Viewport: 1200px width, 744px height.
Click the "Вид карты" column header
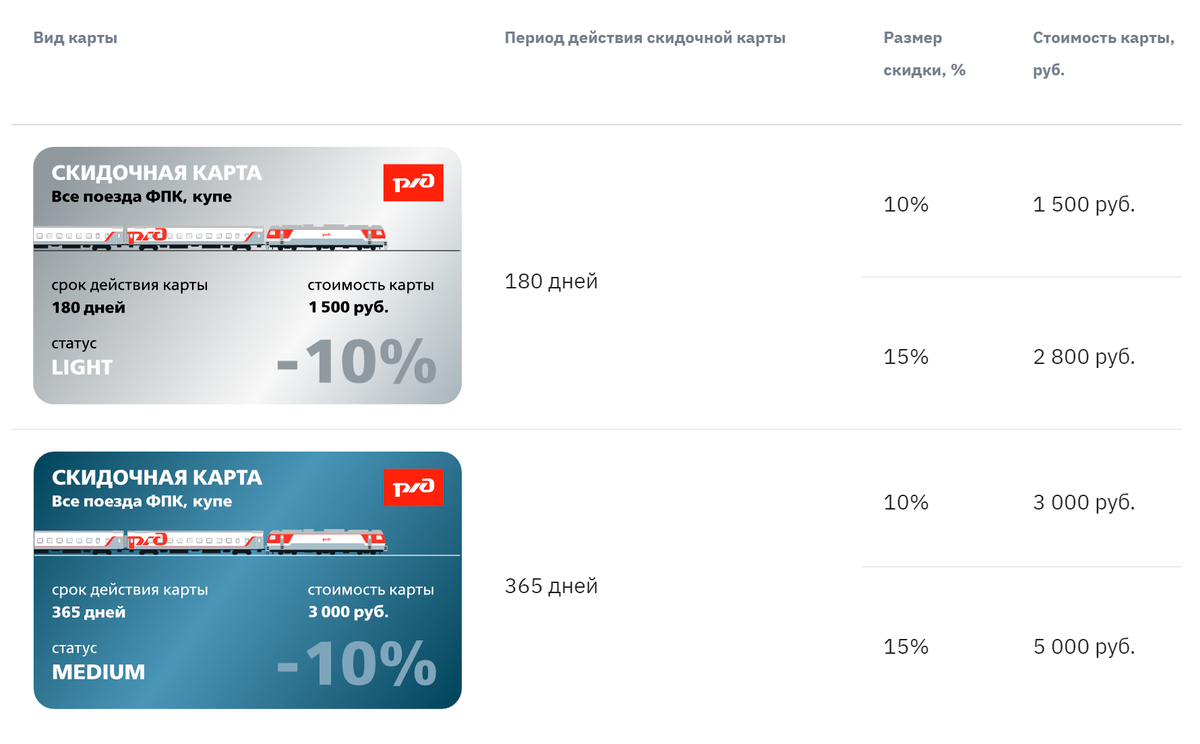pyautogui.click(x=76, y=38)
